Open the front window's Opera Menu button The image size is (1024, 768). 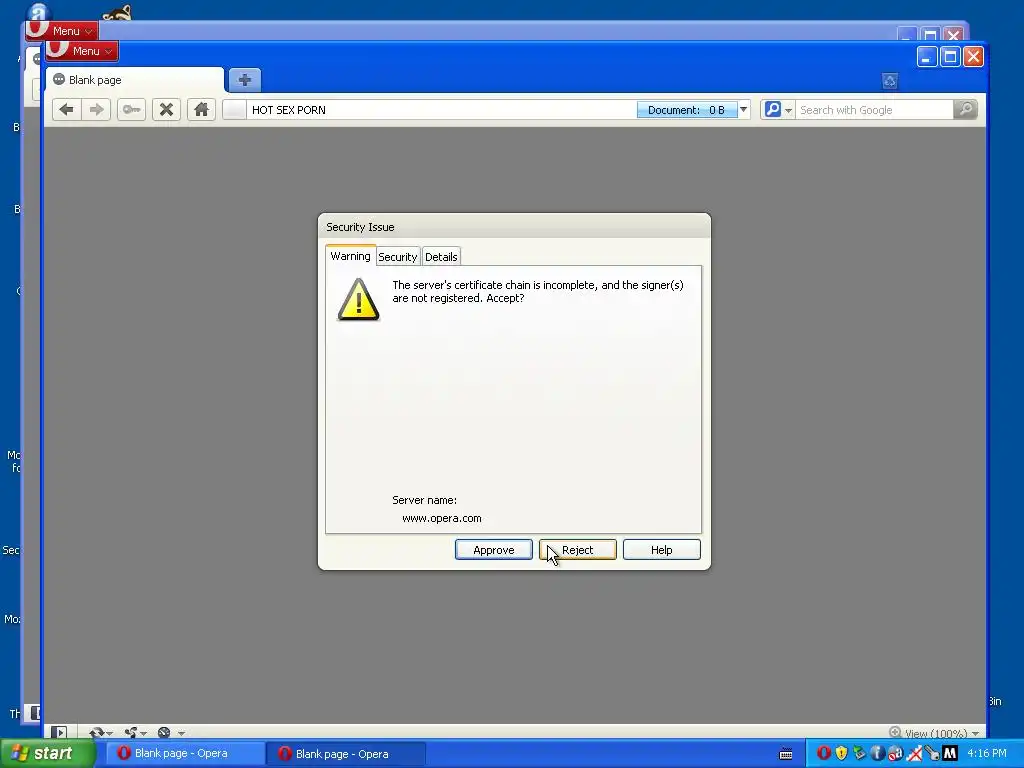82,51
